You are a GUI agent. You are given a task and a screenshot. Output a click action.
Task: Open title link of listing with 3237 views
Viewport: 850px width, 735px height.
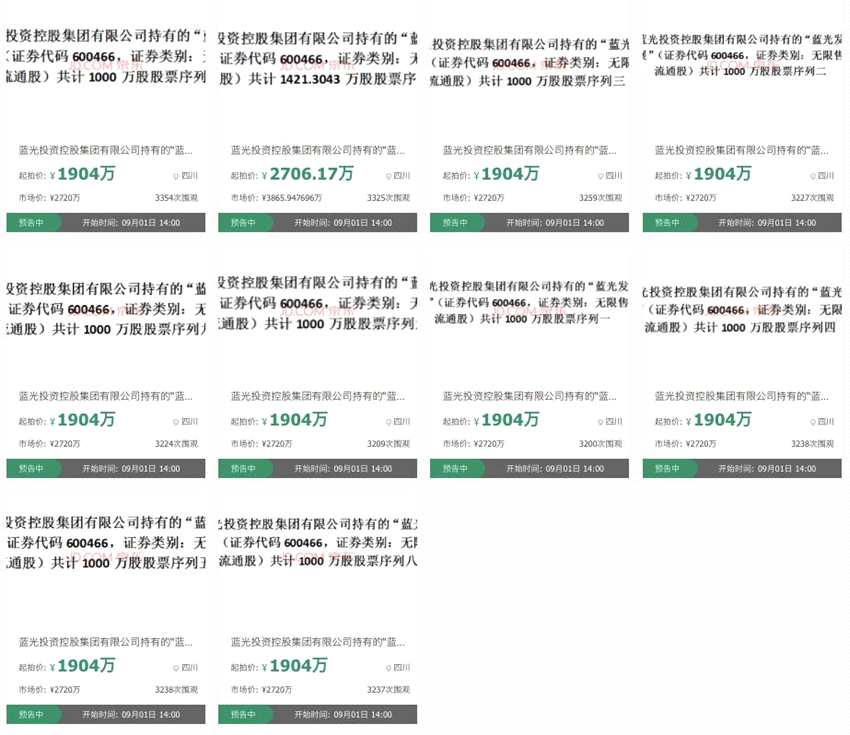[318, 642]
